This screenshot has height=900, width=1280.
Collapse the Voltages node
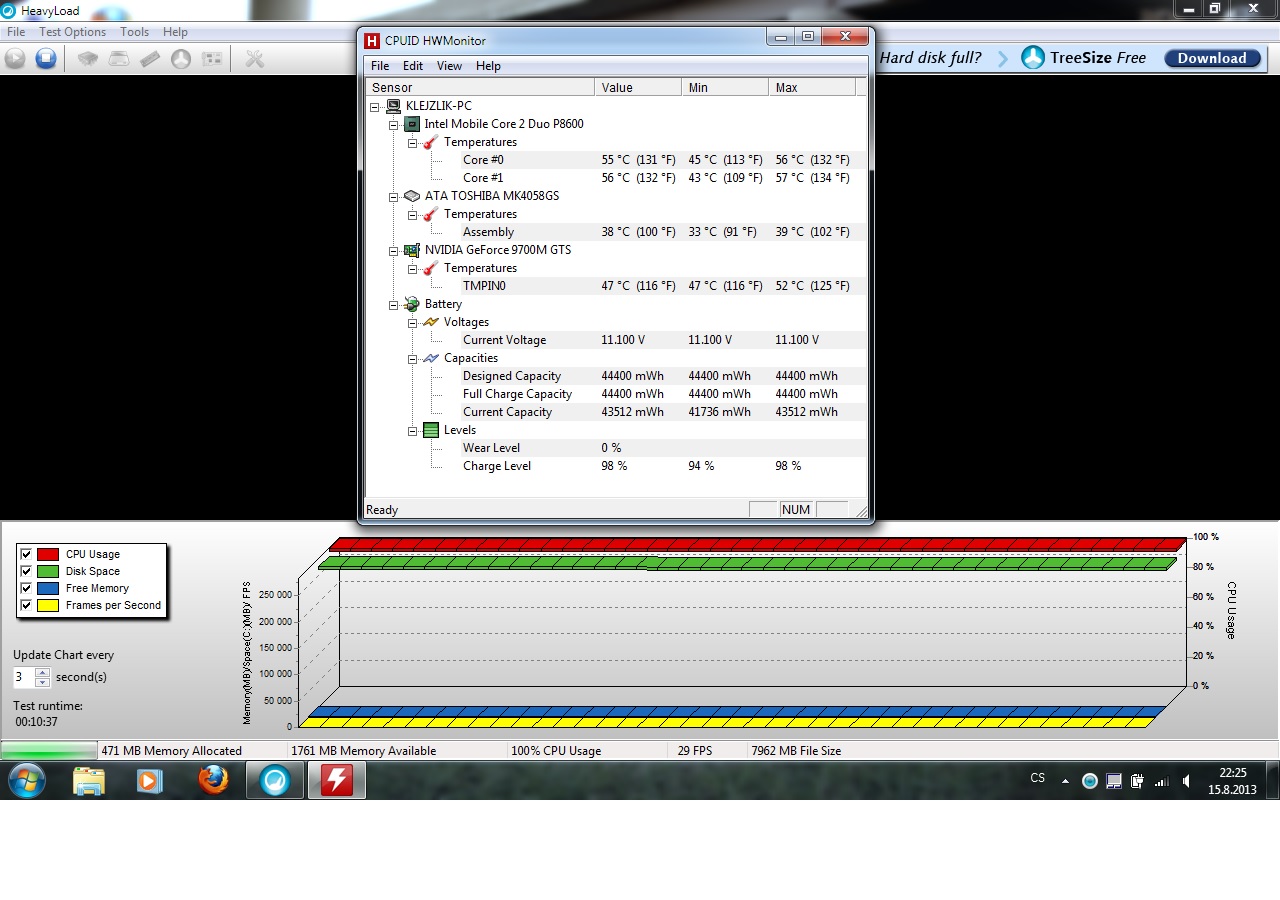pyautogui.click(x=412, y=322)
